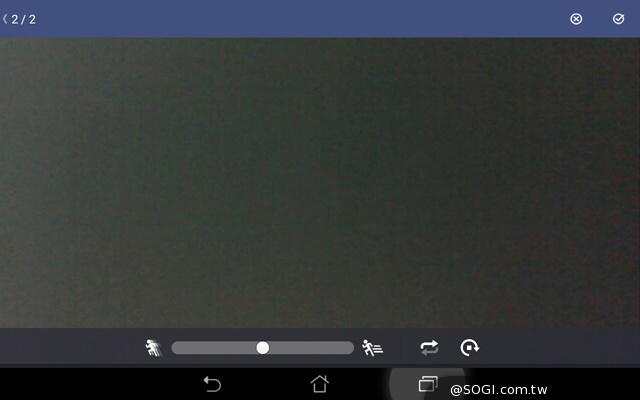This screenshot has width=640, height=400.
Task: Cancel editing with the circled X
Action: click(x=576, y=19)
